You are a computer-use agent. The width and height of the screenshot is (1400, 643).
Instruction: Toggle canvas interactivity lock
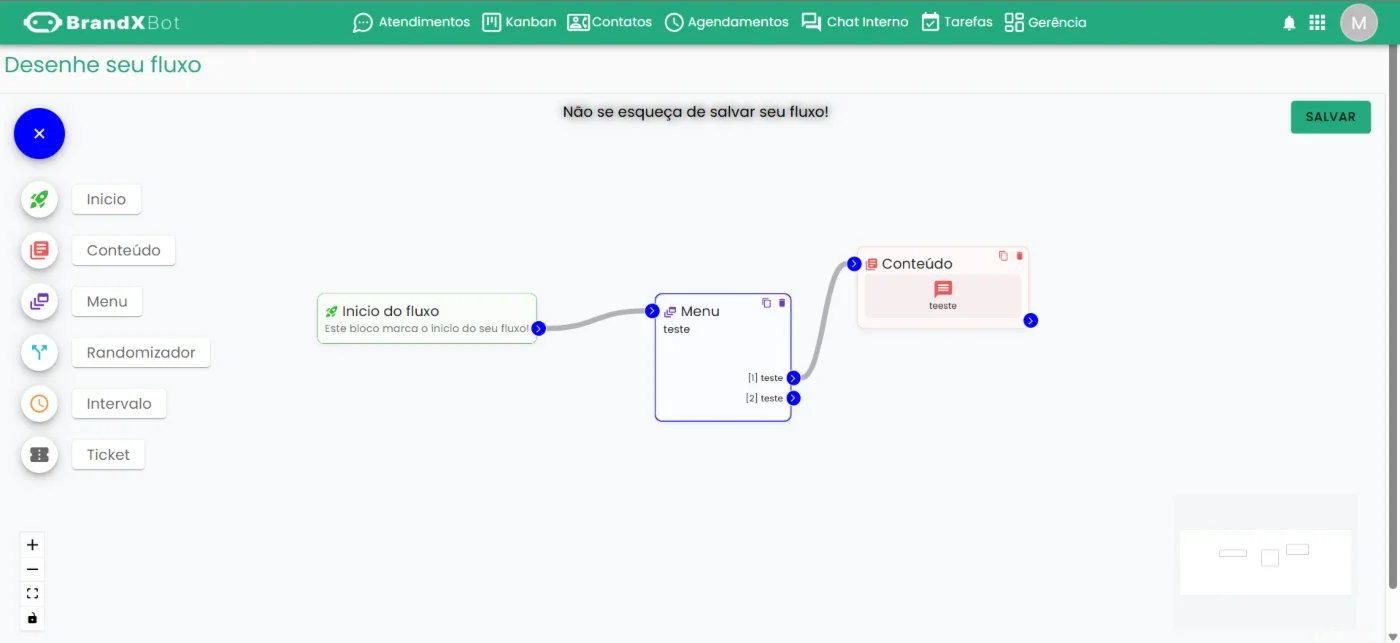pos(32,618)
